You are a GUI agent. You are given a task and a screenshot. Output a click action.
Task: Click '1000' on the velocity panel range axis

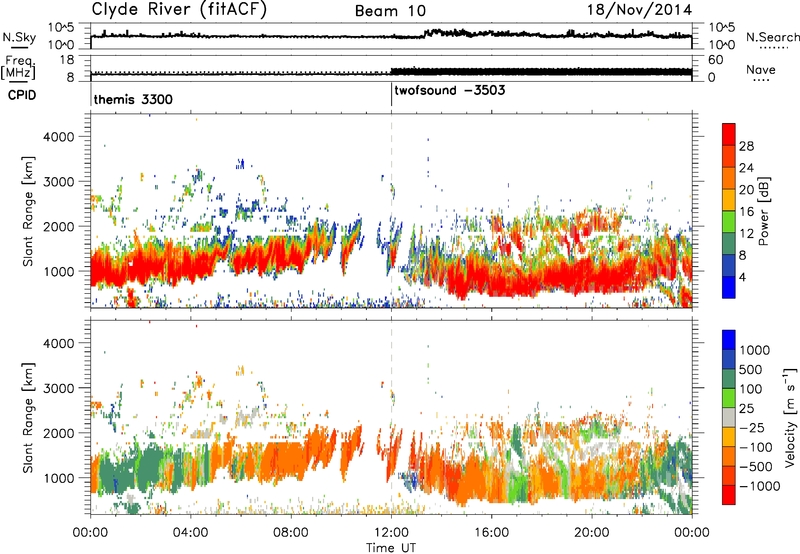pyautogui.click(x=58, y=478)
